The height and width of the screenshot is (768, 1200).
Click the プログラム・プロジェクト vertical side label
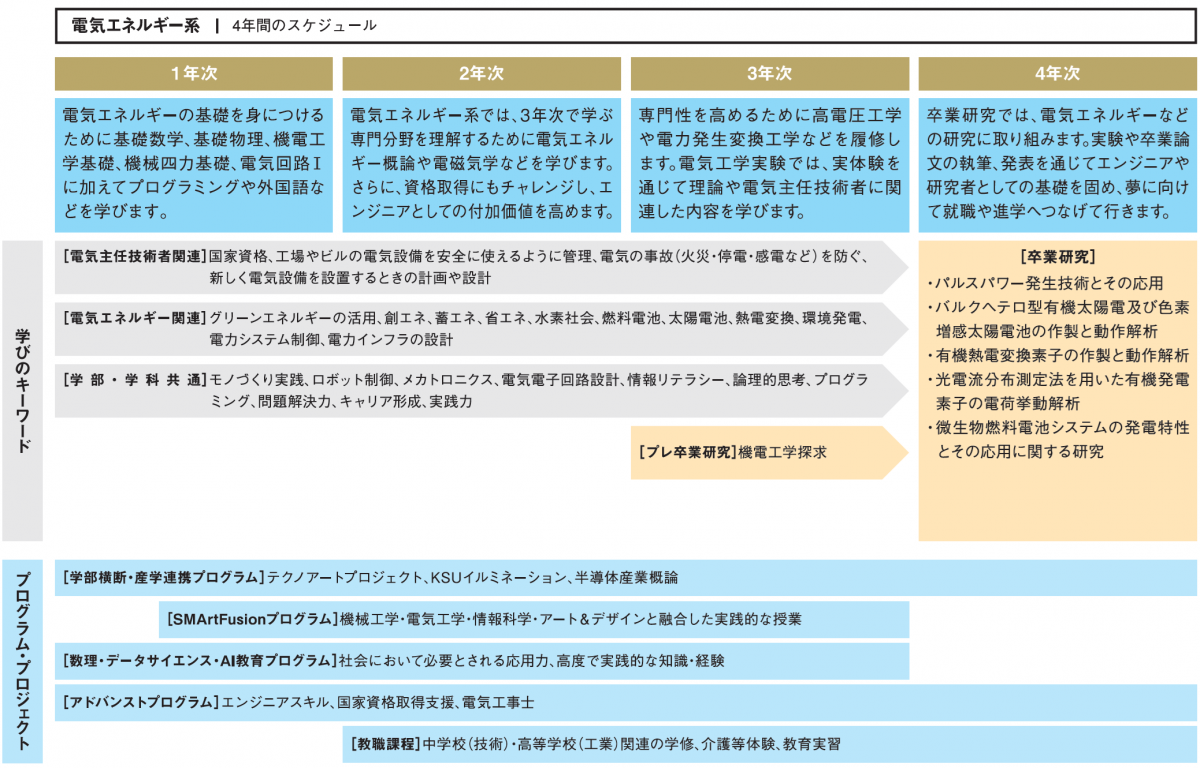pos(23,662)
